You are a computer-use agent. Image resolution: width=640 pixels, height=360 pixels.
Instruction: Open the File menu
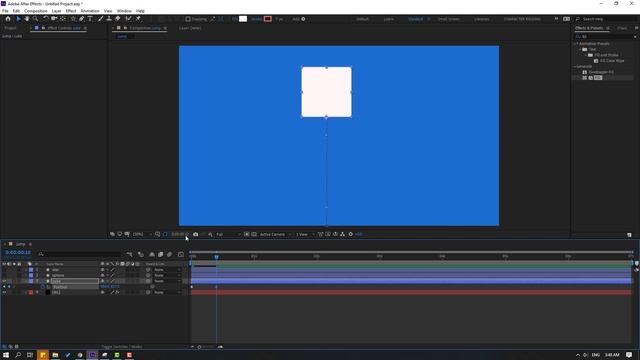click(x=5, y=11)
